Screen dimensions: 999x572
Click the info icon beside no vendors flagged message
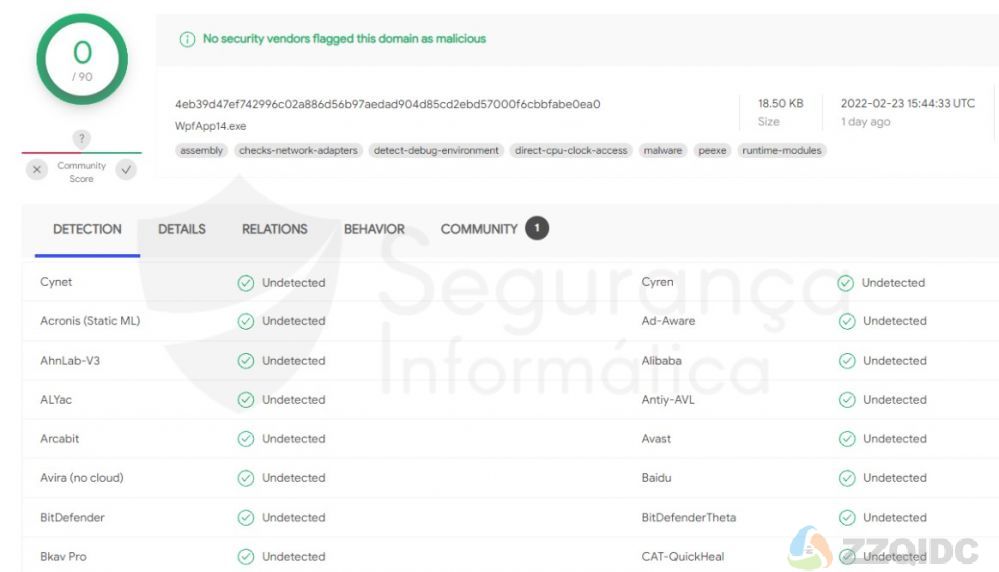pos(187,39)
